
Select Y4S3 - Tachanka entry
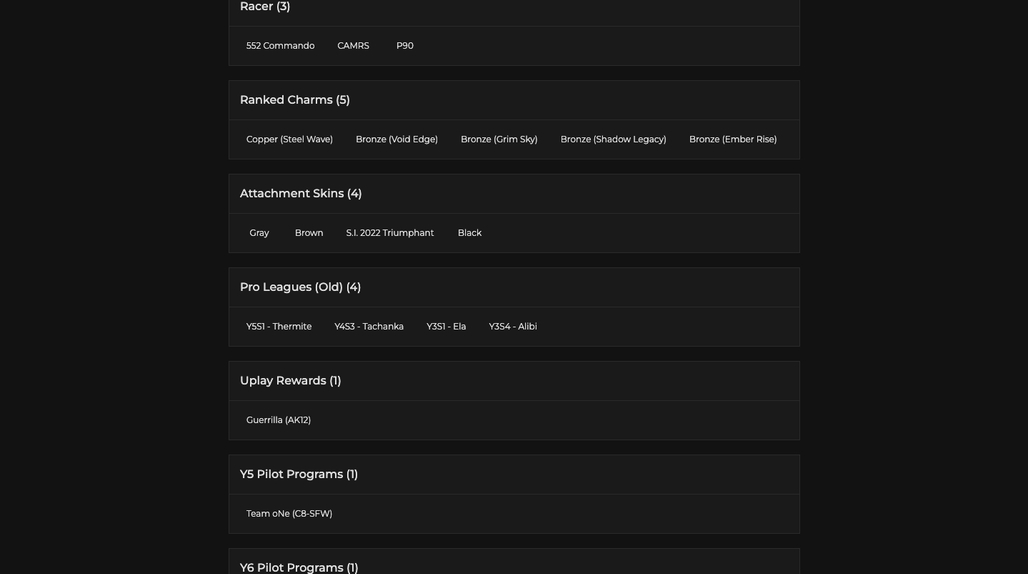click(368, 327)
